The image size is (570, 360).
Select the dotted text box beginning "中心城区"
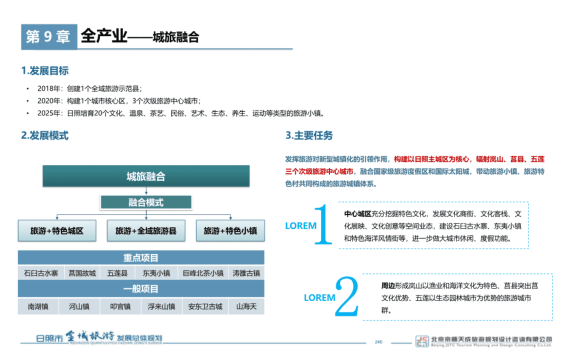[x=433, y=225]
